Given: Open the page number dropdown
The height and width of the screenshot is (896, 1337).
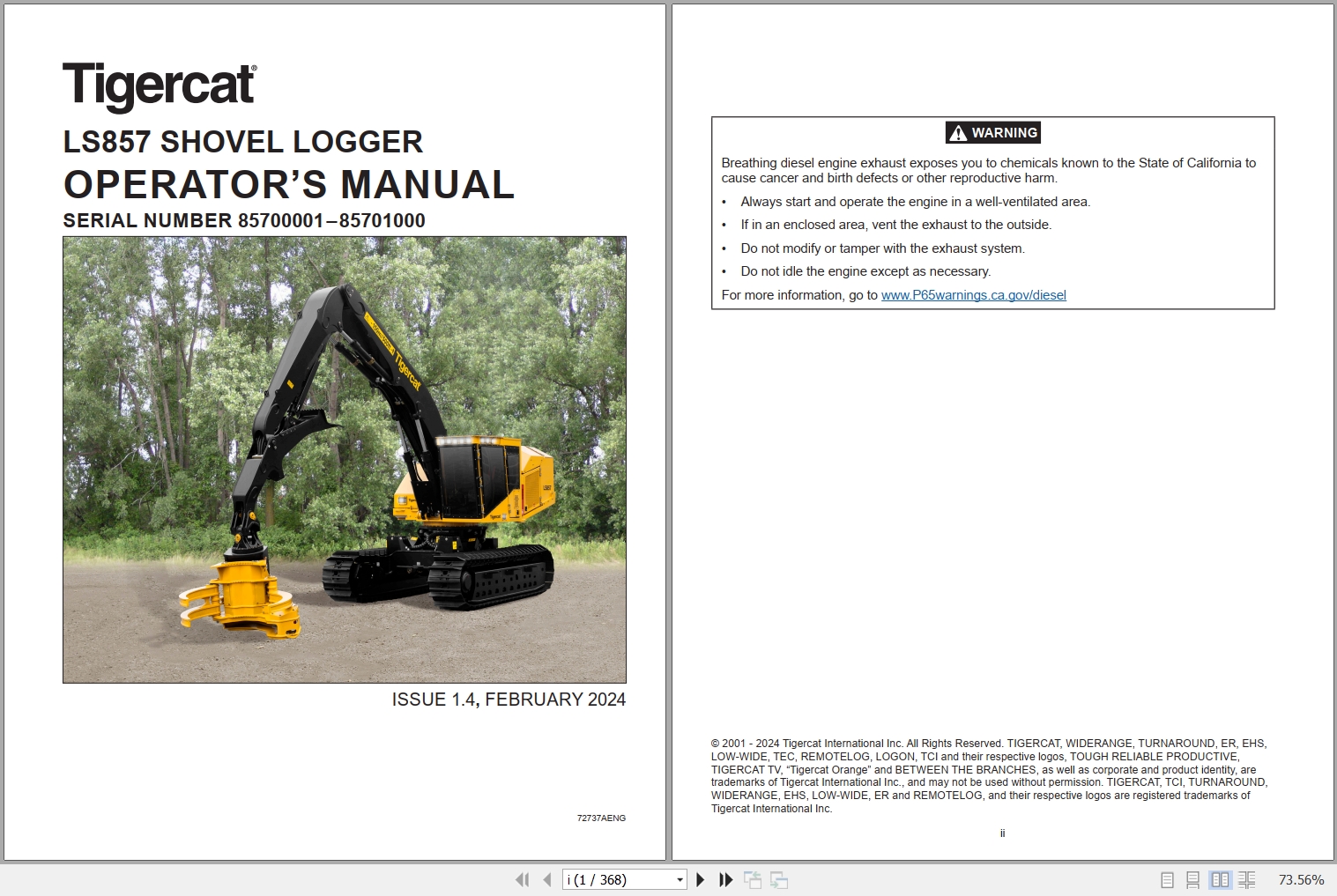Looking at the screenshot, I should coord(679,879).
